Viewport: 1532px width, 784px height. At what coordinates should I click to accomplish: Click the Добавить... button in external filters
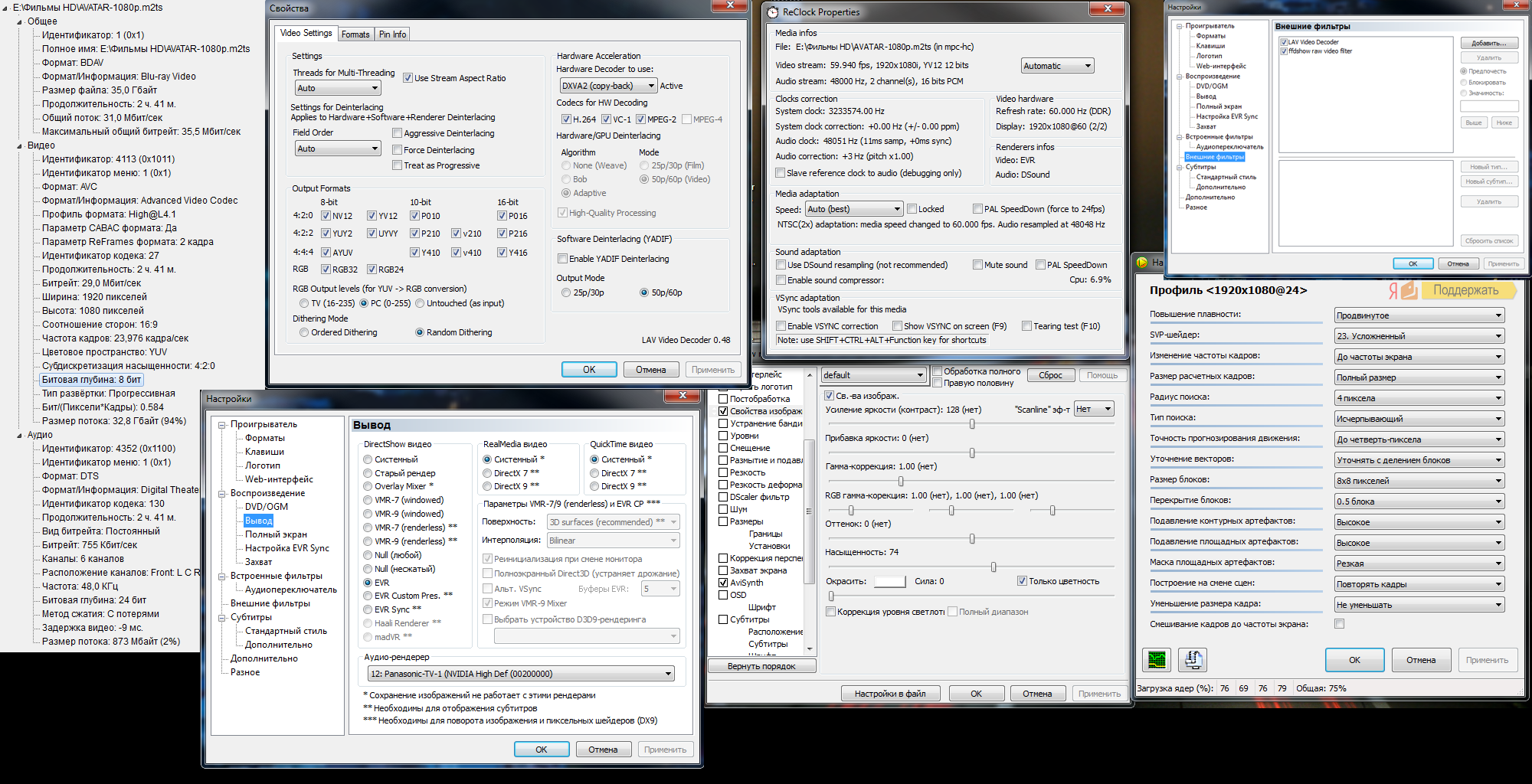pyautogui.click(x=1488, y=43)
